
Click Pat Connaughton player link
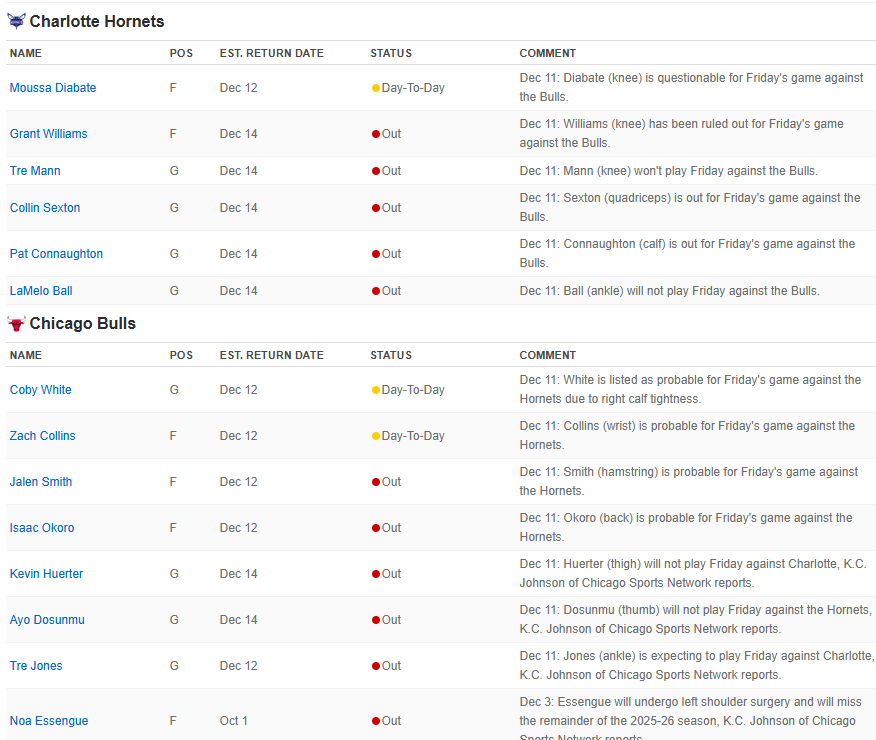coord(56,254)
